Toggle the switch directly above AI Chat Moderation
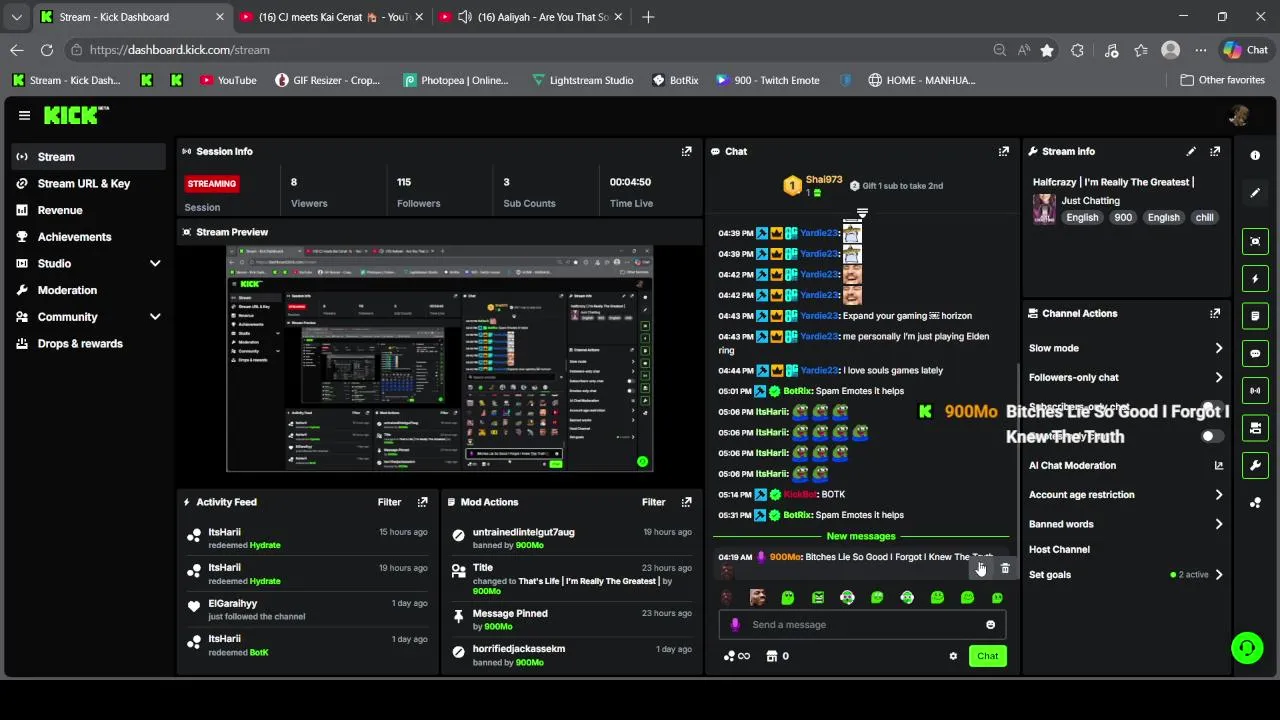This screenshot has width=1280, height=720. 1212,436
